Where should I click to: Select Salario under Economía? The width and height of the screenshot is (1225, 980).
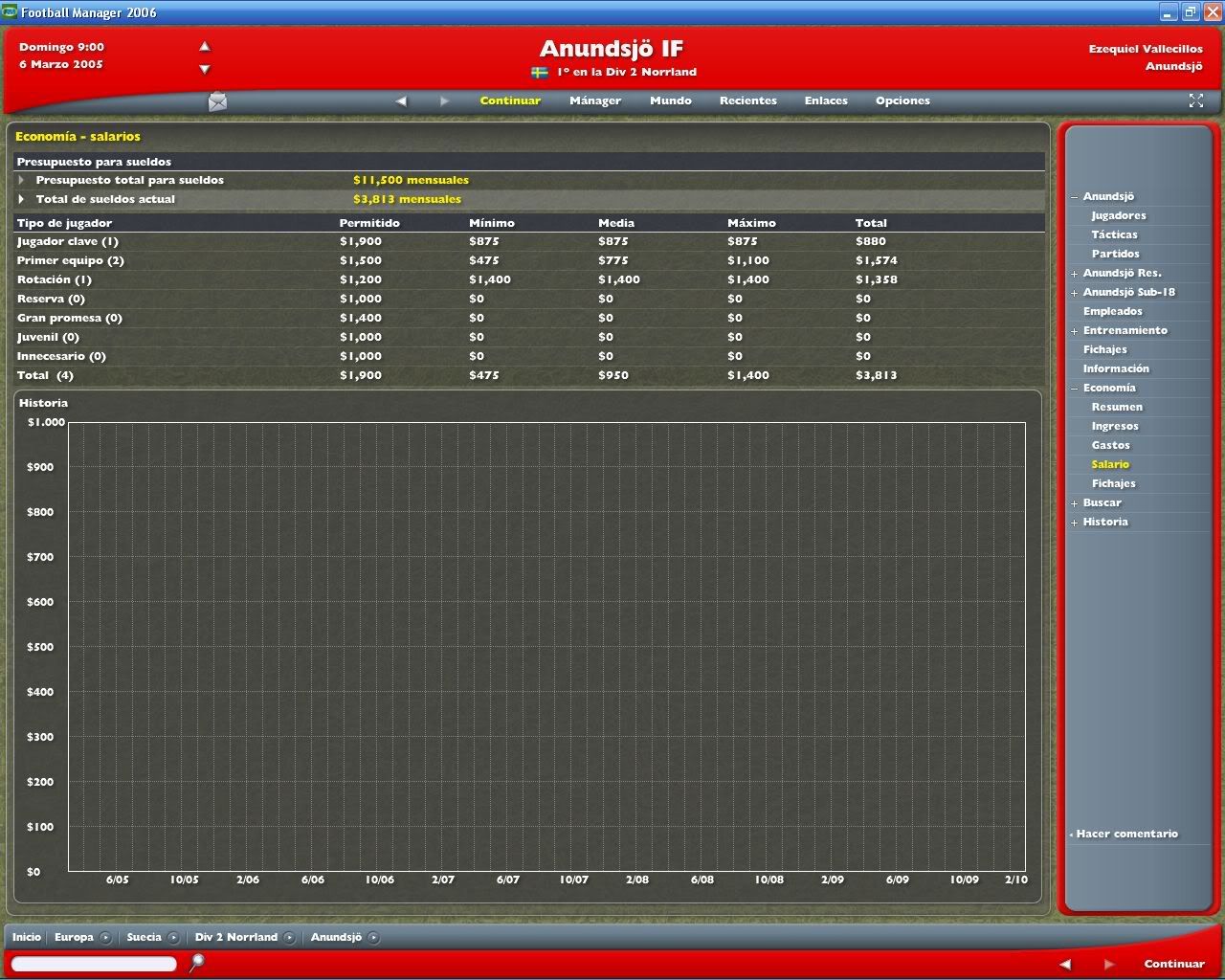[1110, 464]
